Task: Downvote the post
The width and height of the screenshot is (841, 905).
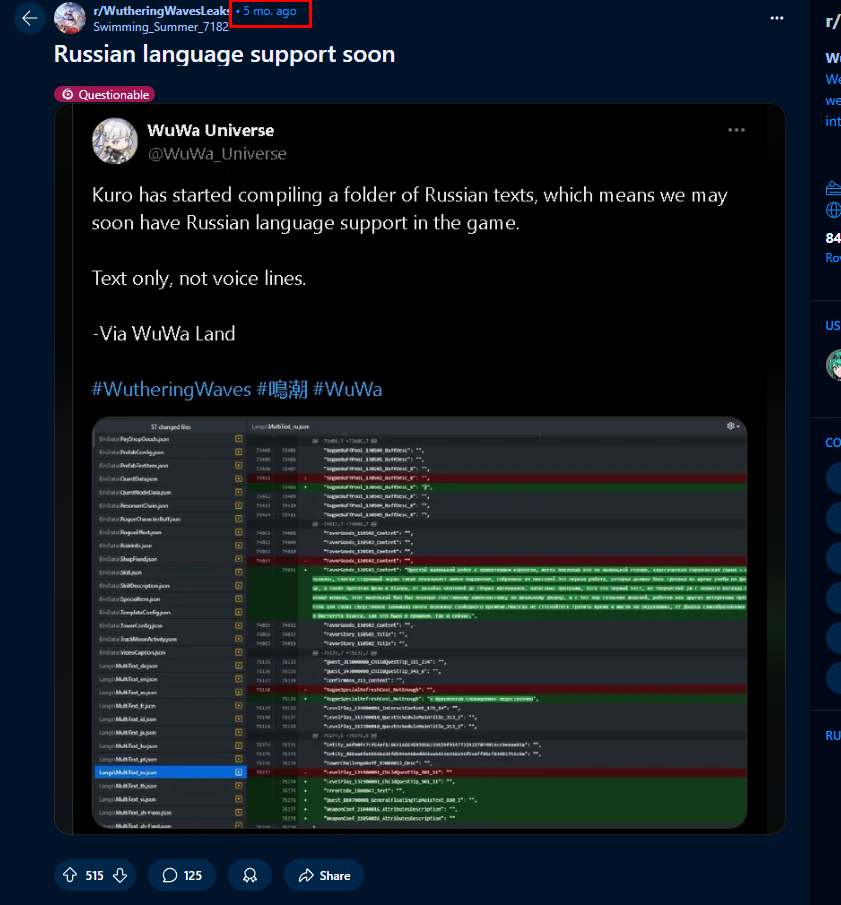Action: pyautogui.click(x=120, y=876)
